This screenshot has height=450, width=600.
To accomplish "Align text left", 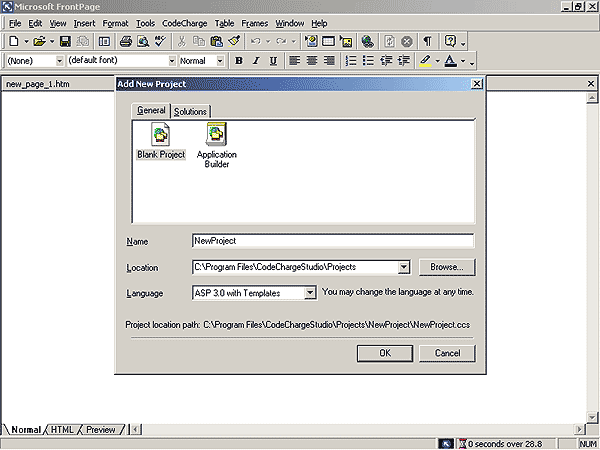I will 294,60.
